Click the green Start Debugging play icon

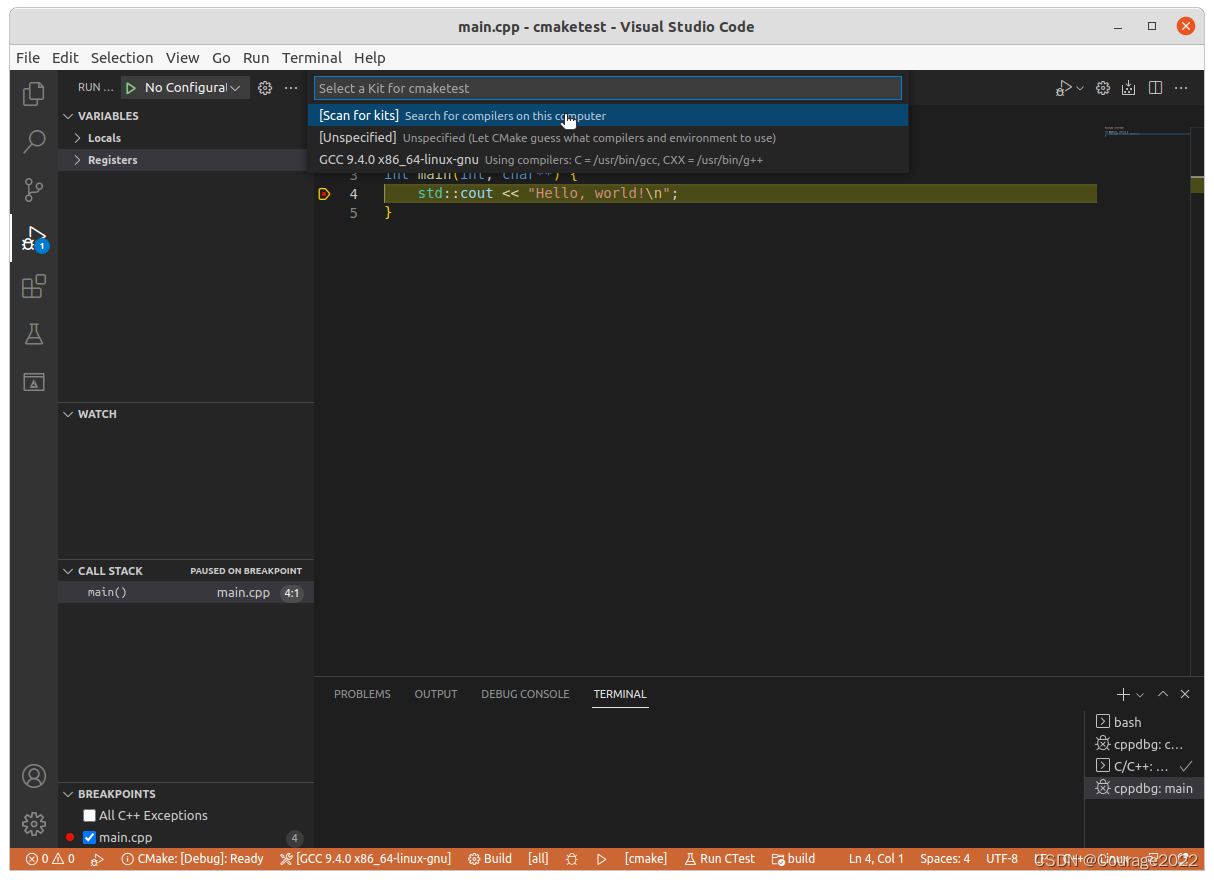click(131, 88)
